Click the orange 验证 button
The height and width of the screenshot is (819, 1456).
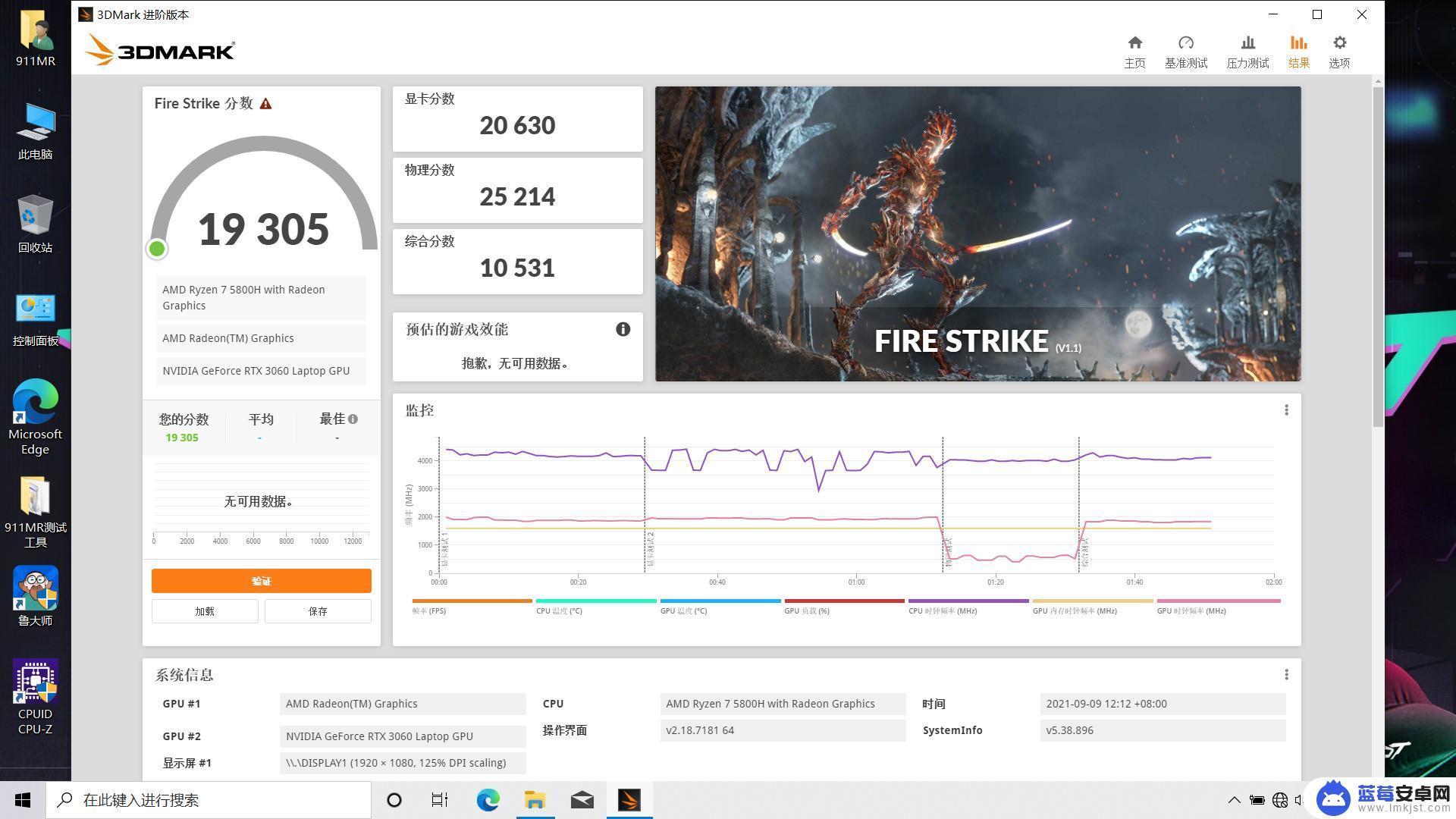[261, 581]
